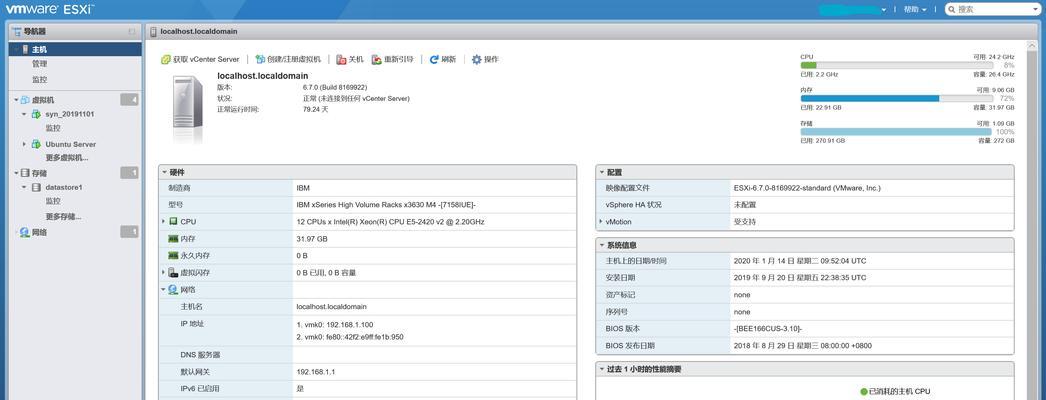Collapse the 过去 1 小时的性能摘要 panel

(601, 369)
